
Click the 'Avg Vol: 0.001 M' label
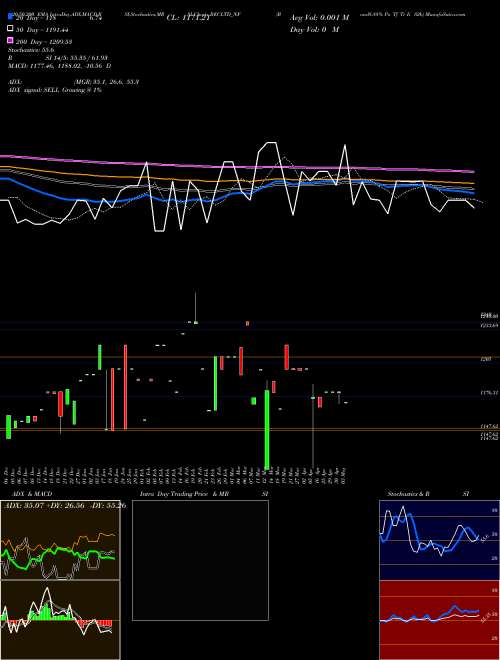point(320,18)
